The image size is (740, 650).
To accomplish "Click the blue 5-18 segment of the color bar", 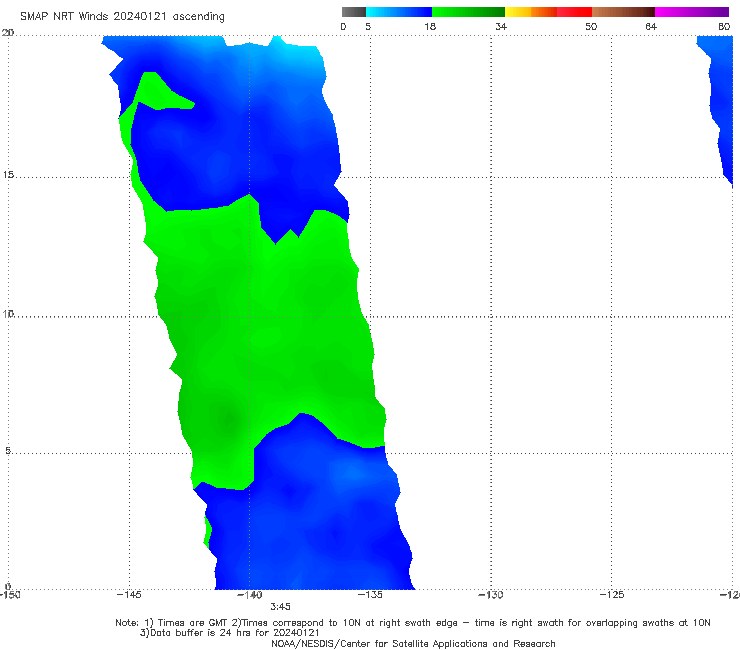I will coord(399,12).
